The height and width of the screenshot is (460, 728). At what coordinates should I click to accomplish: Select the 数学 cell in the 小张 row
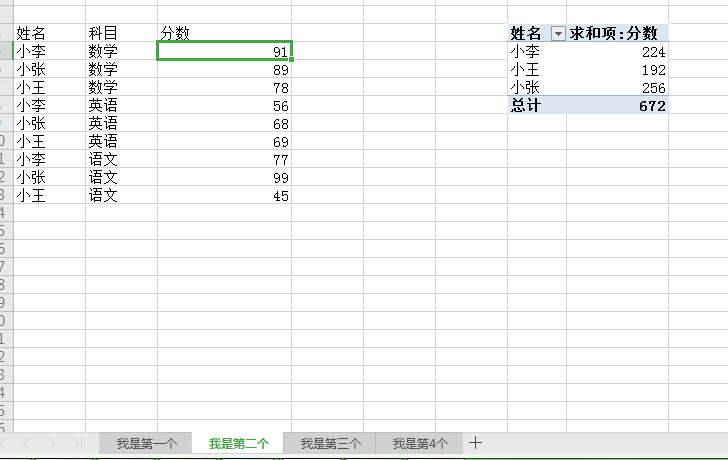pos(122,69)
